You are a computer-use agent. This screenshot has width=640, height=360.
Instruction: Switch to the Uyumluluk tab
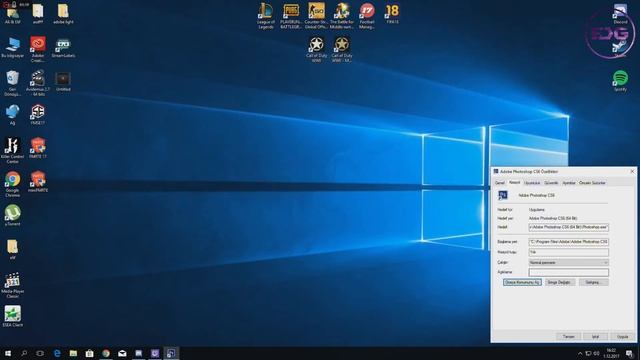click(x=532, y=183)
